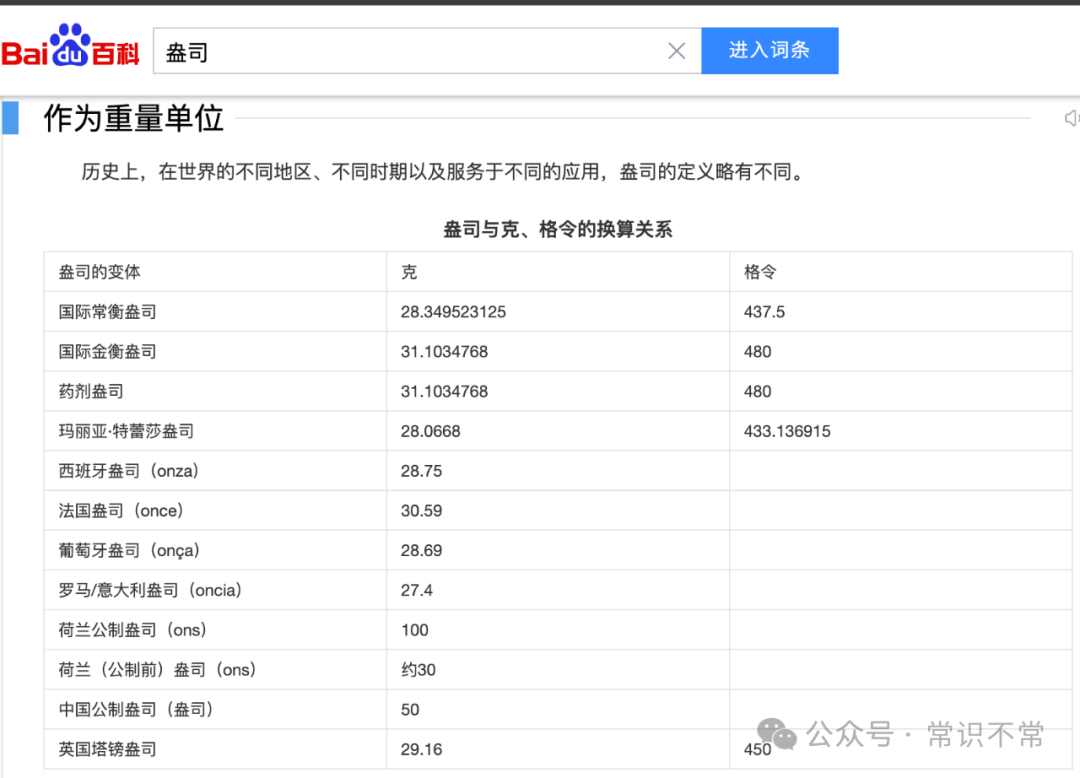Select the heading 作为重量单位

coord(134,118)
